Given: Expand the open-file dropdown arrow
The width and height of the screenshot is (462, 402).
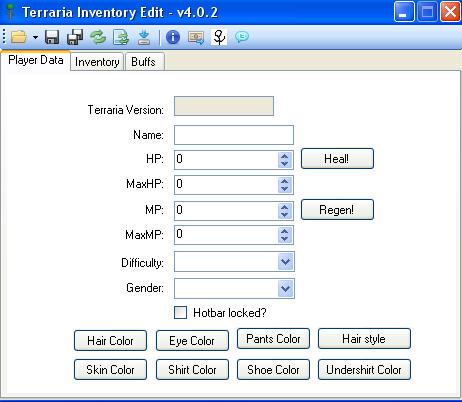Looking at the screenshot, I should coord(35,37).
